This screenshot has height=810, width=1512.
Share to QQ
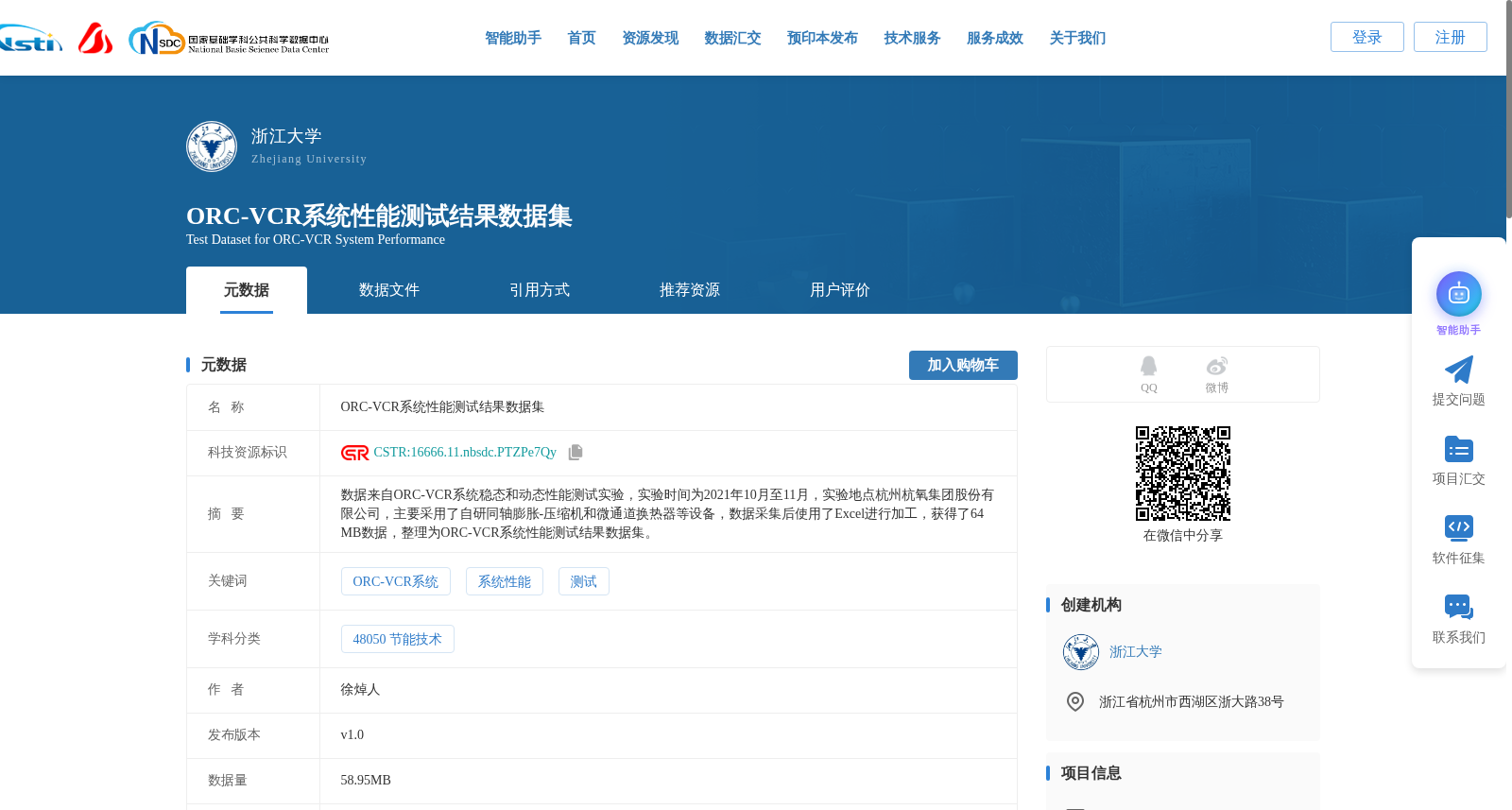click(x=1148, y=374)
